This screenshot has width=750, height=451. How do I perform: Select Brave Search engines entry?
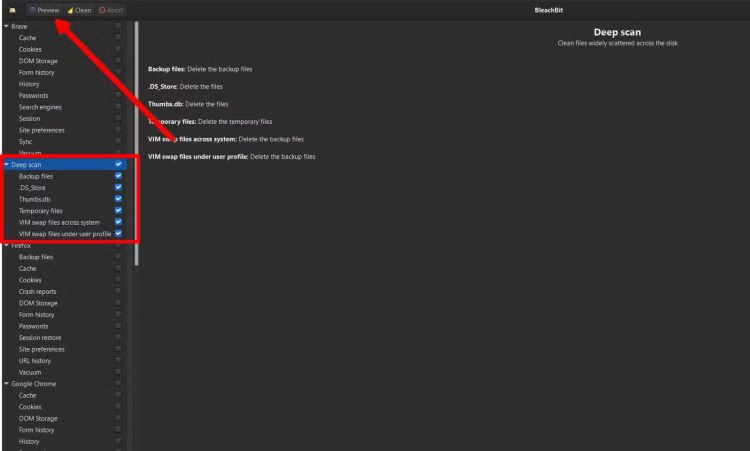coord(42,107)
